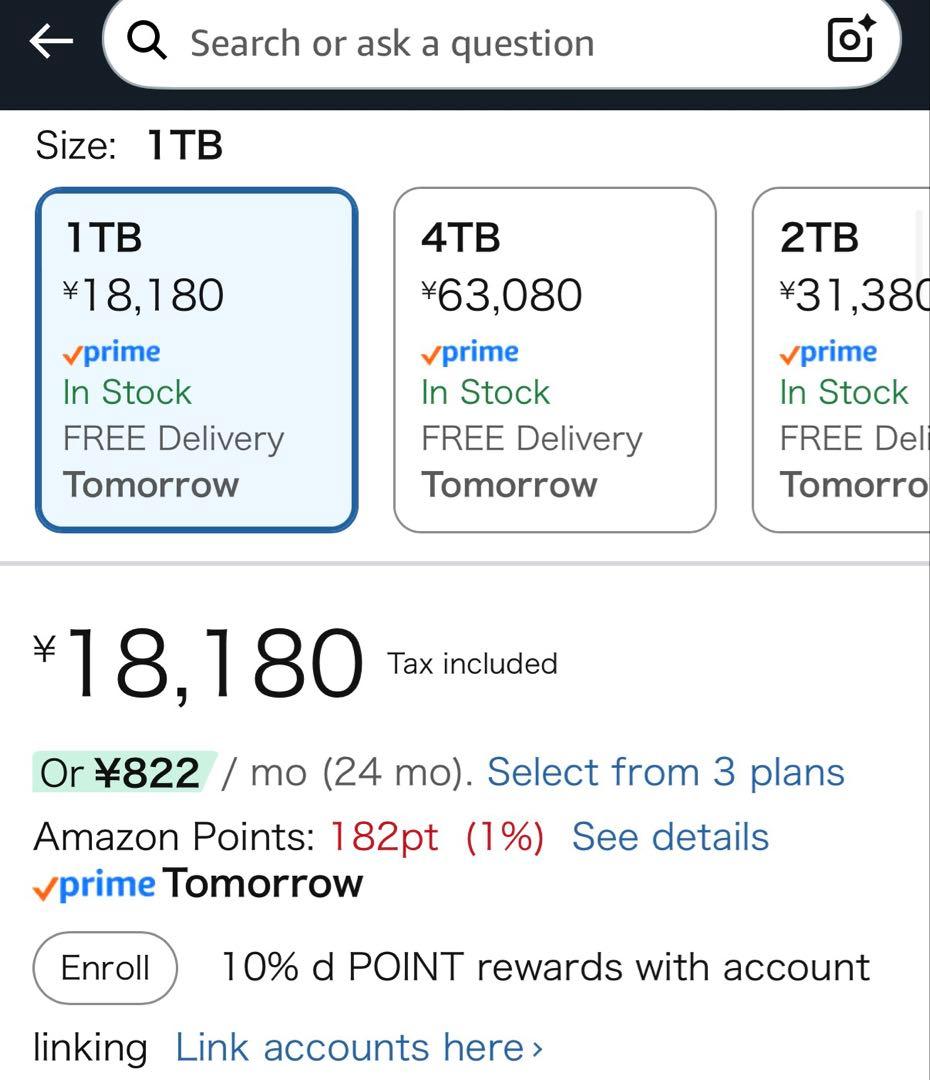Focus the "Search or ask a question" field
This screenshot has height=1080, width=930.
(480, 43)
